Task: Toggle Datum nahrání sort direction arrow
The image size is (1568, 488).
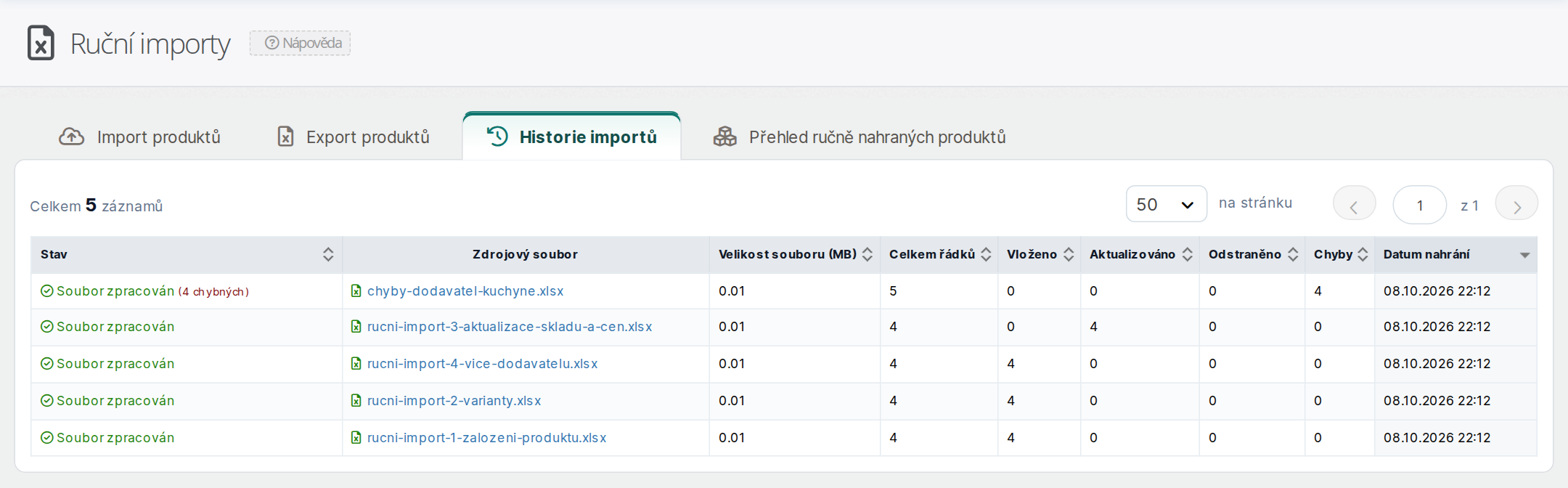Action: point(1524,255)
